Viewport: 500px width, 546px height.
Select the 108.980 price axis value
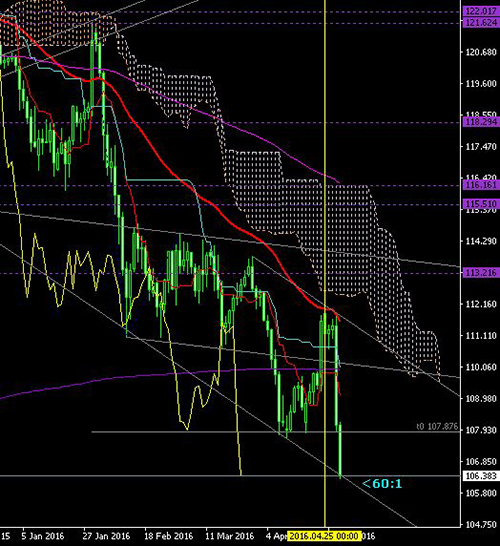click(x=481, y=399)
